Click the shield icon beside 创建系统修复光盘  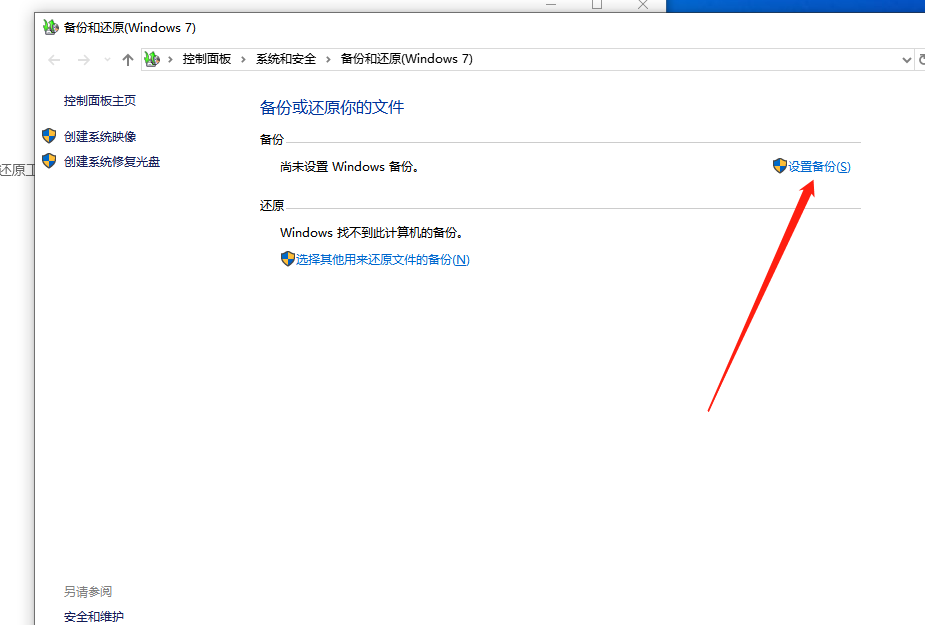pyautogui.click(x=49, y=161)
